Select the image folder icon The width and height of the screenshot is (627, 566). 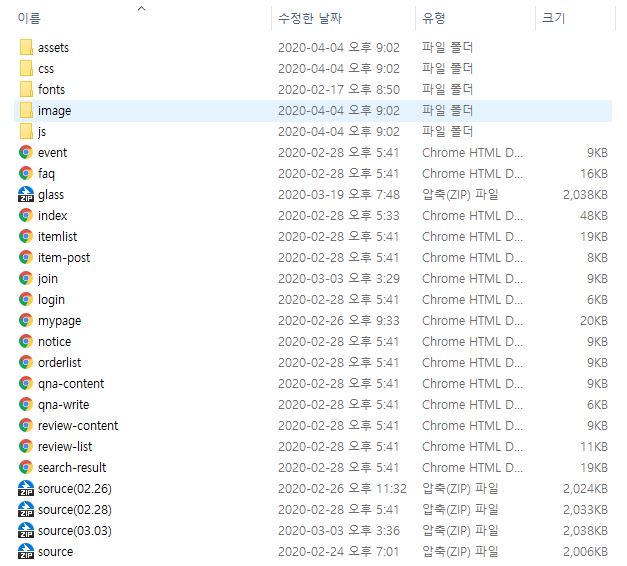click(x=26, y=110)
